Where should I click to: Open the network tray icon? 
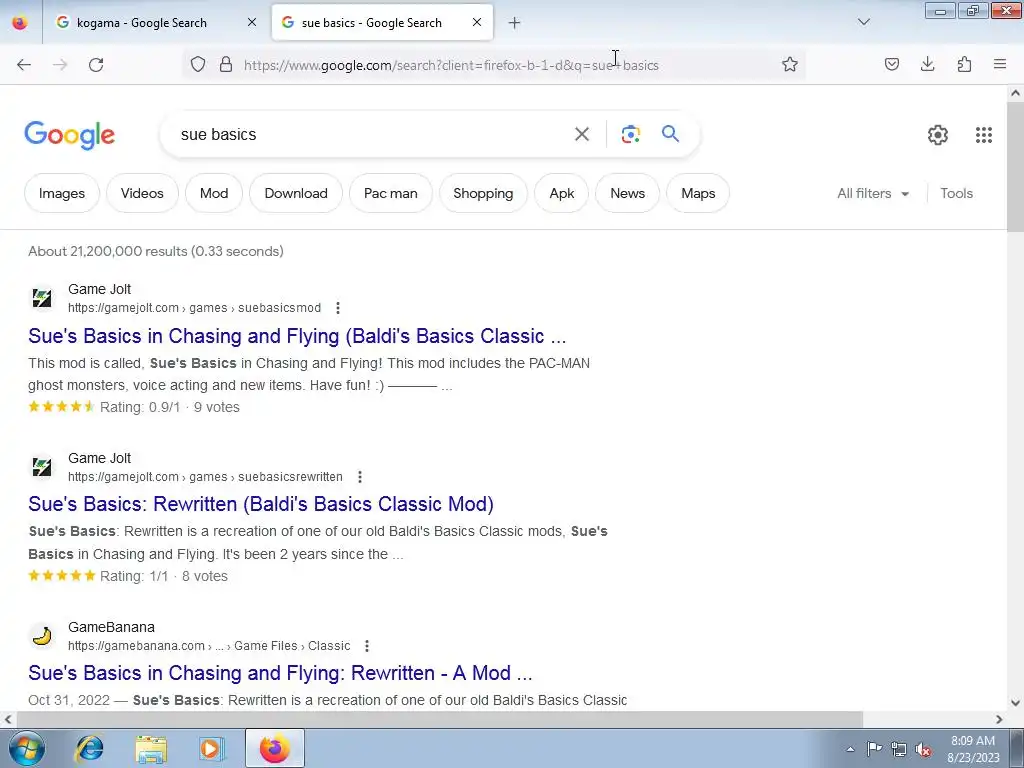899,749
